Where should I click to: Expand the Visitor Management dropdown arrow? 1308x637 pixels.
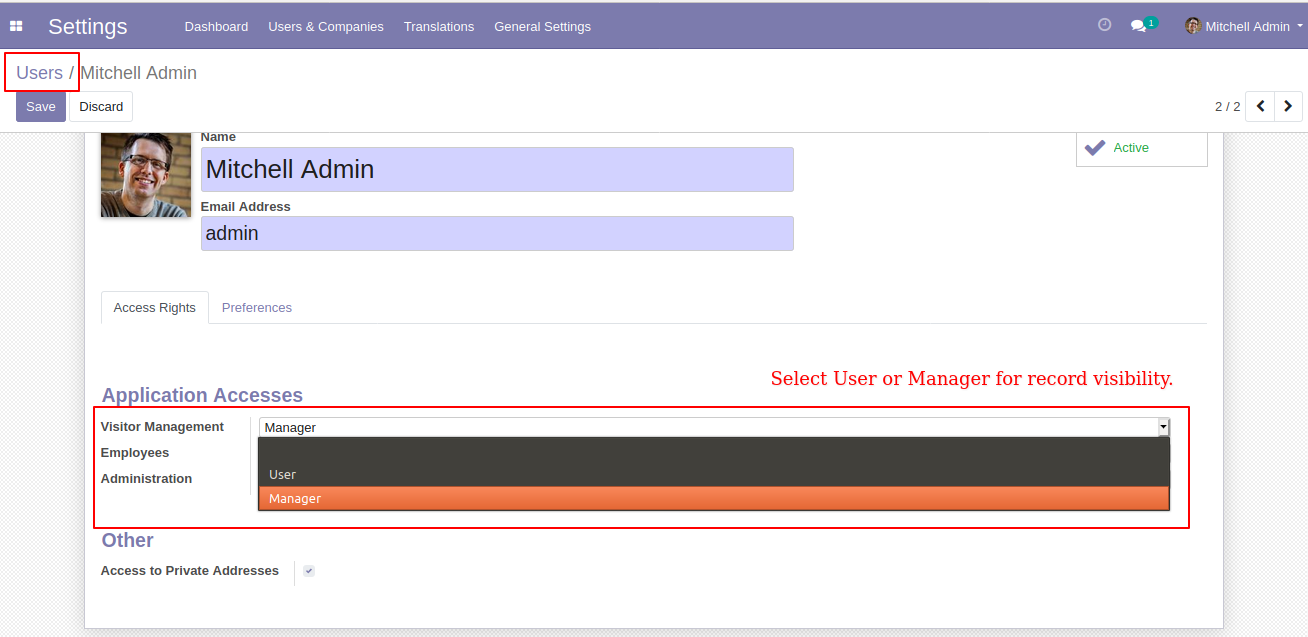(1163, 427)
